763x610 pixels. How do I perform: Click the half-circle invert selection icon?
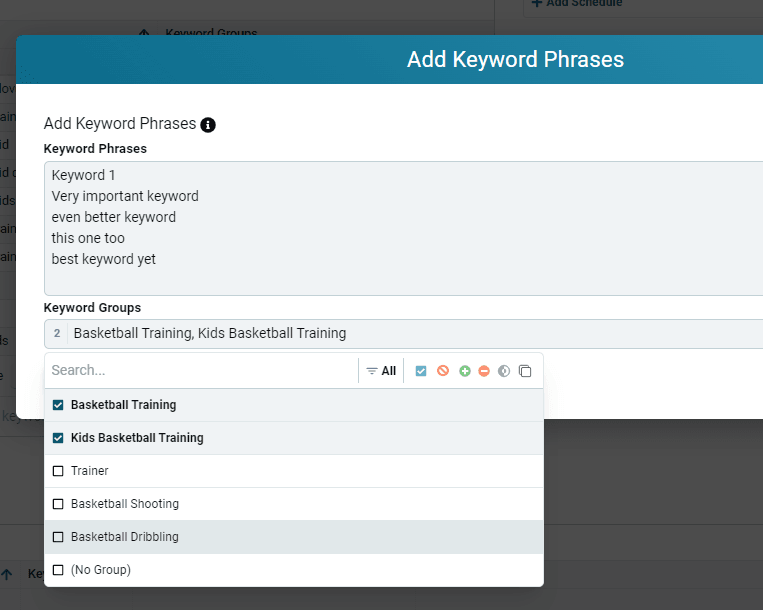tap(504, 371)
